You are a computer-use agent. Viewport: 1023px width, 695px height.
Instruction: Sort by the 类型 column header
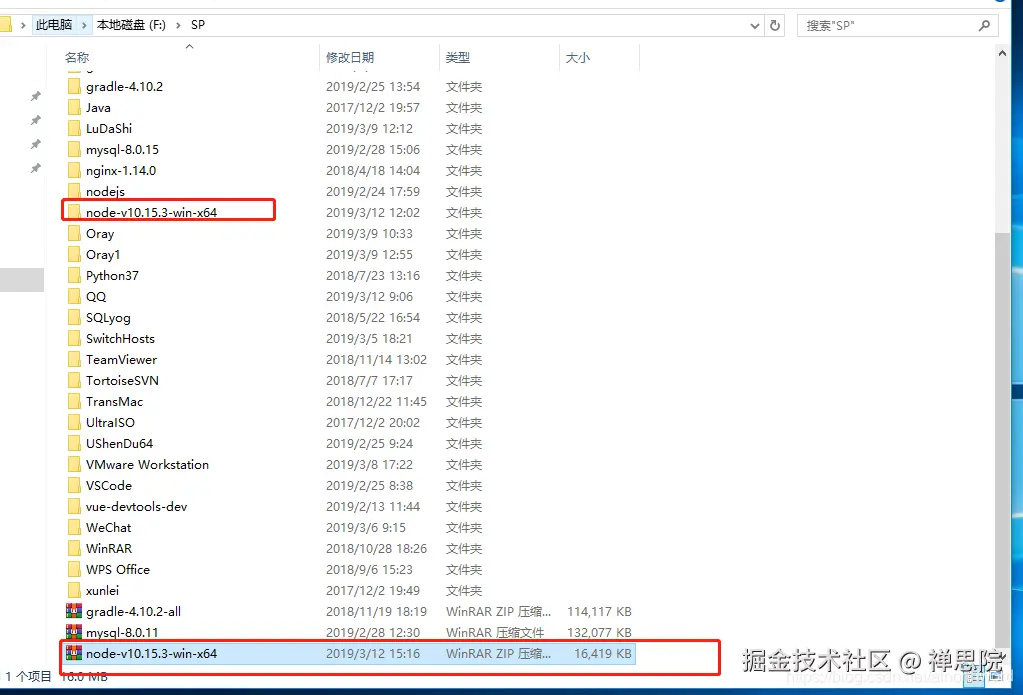click(457, 57)
